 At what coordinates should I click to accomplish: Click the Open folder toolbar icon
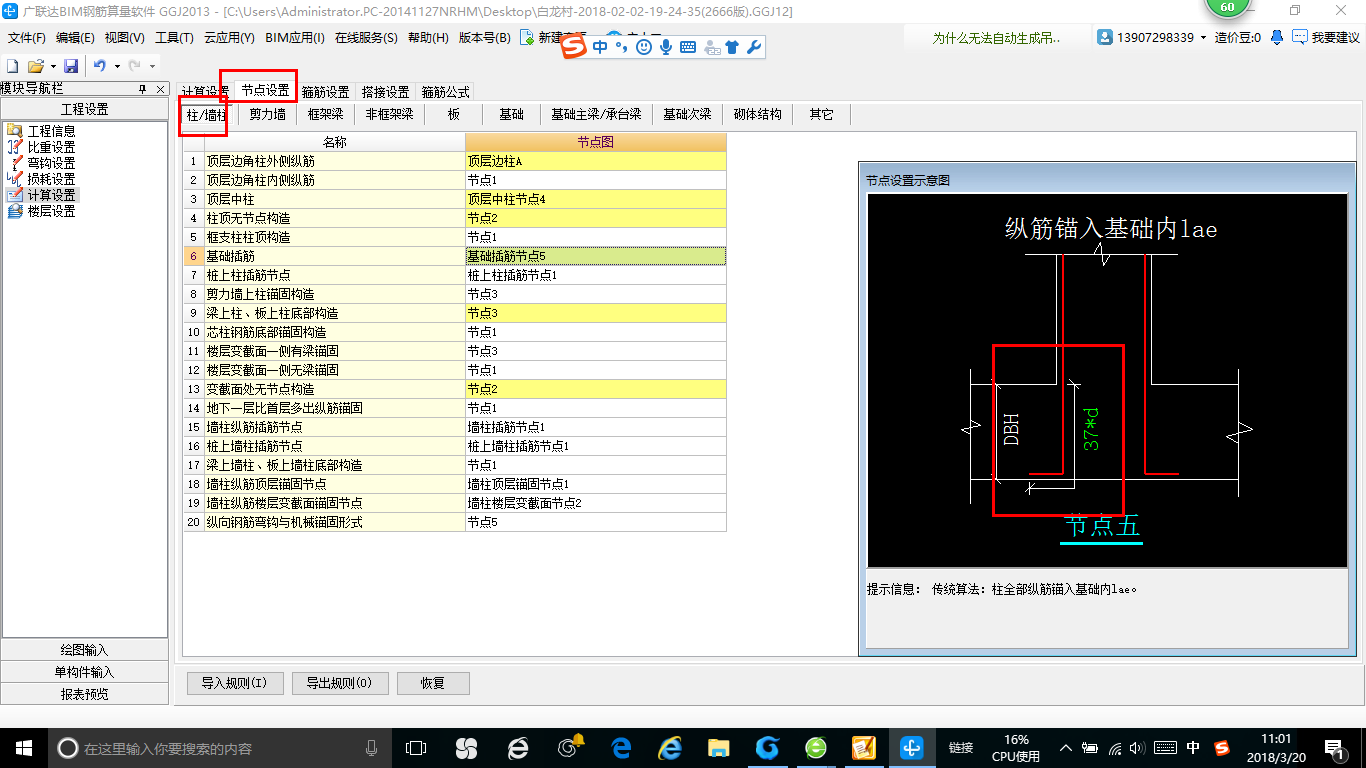tap(35, 66)
